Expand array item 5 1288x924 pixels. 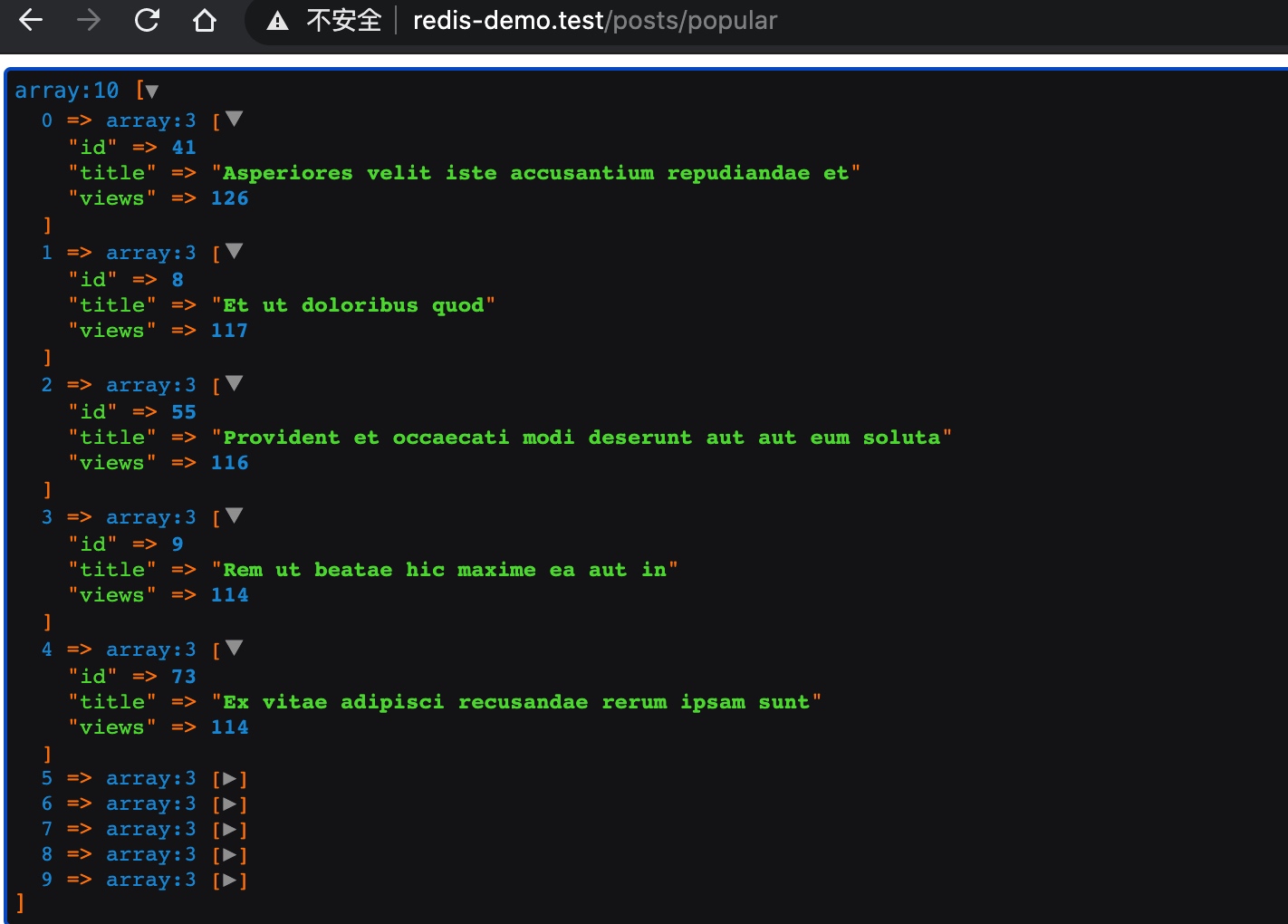point(230,778)
